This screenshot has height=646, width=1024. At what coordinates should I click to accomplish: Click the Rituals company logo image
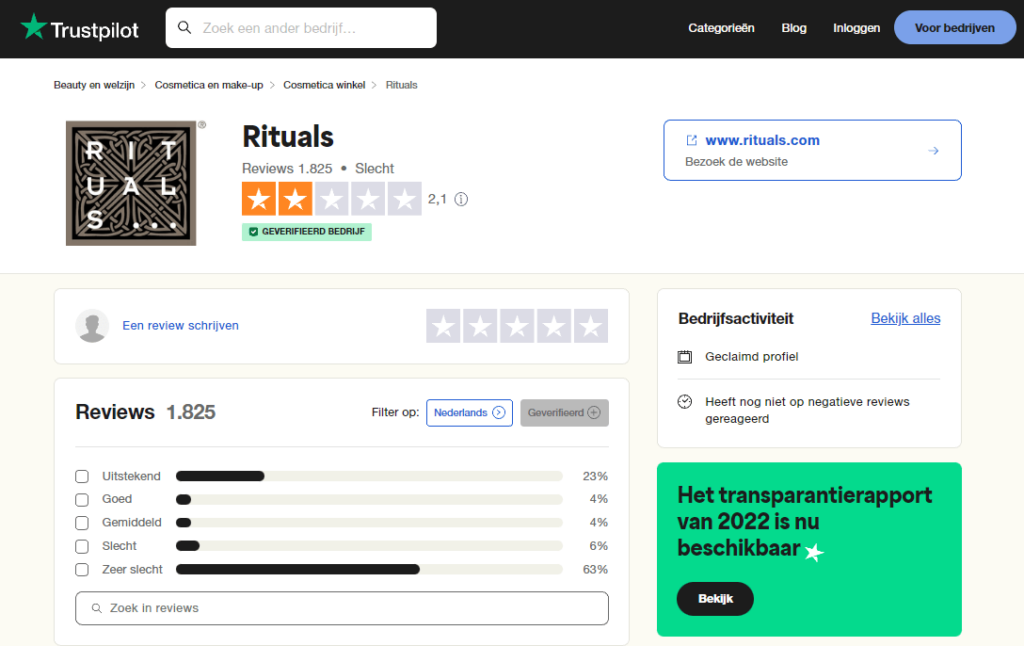[131, 183]
